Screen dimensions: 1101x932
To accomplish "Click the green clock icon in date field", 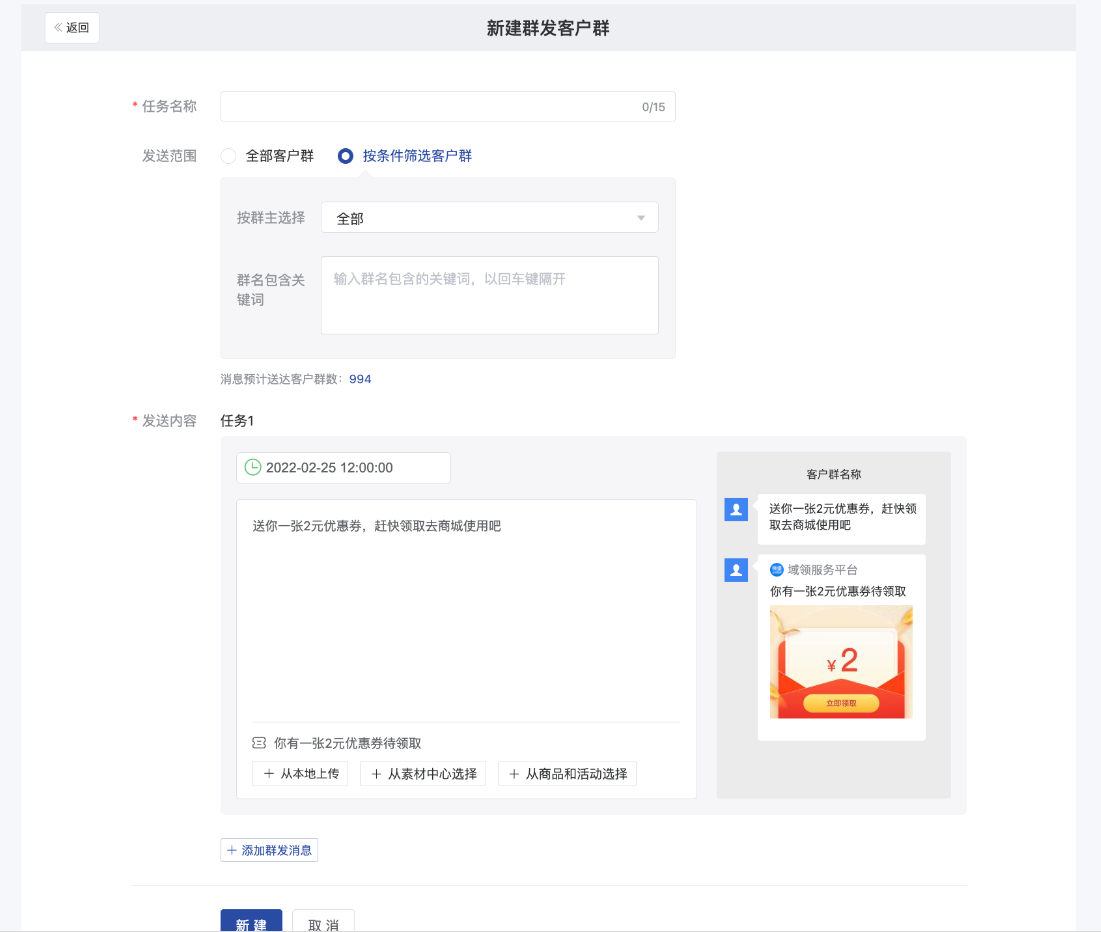I will coord(253,468).
